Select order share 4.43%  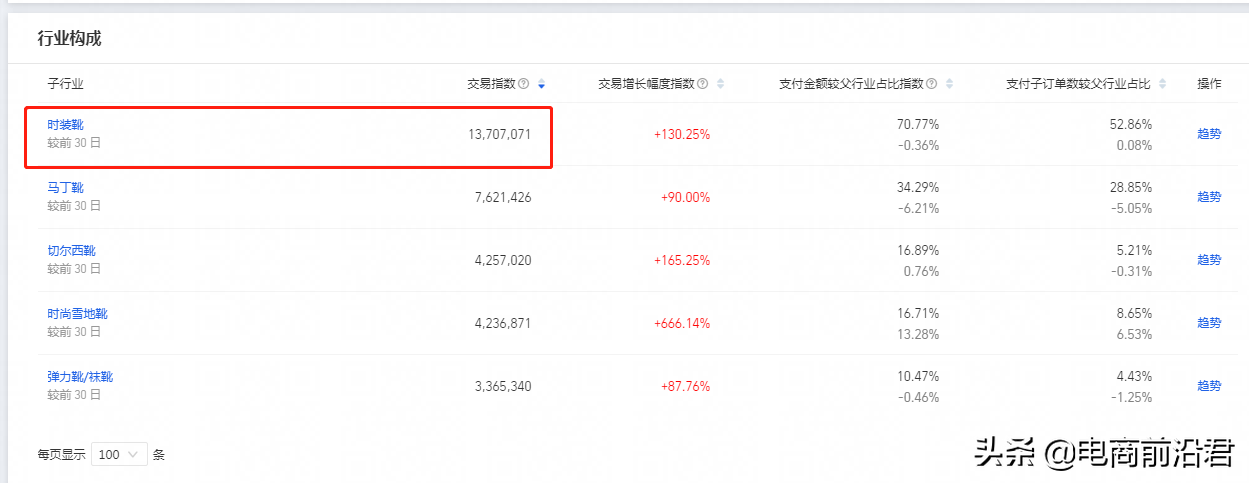(1135, 377)
